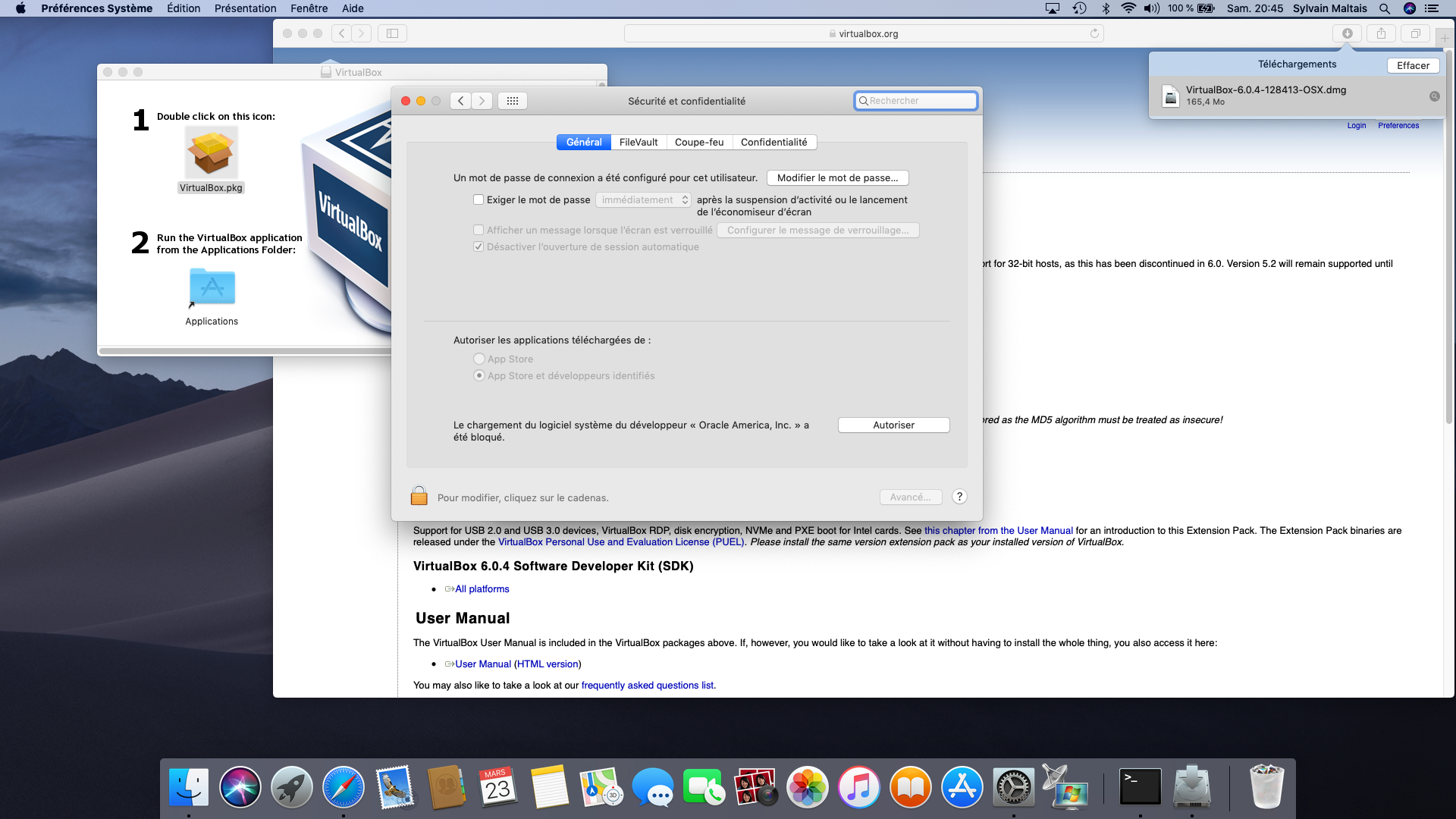1456x819 pixels.
Task: Click the grid show-all preferences icon
Action: point(513,101)
